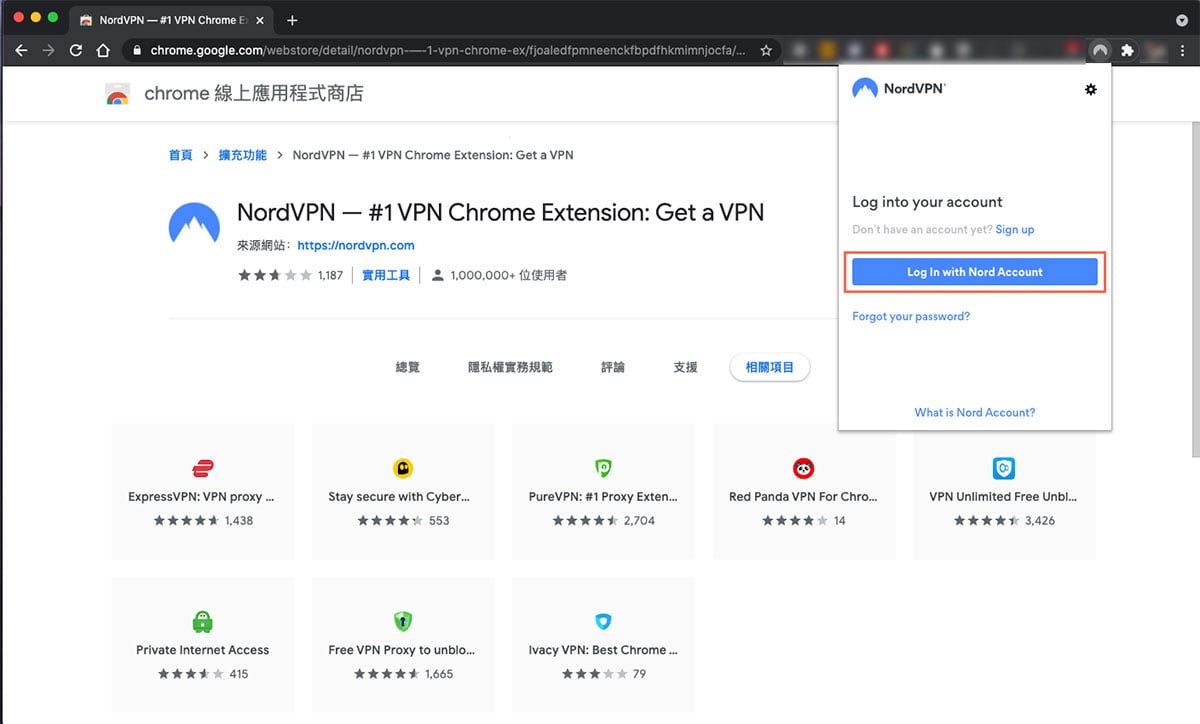Click Forgot your password link
The width and height of the screenshot is (1200, 724).
coord(911,316)
